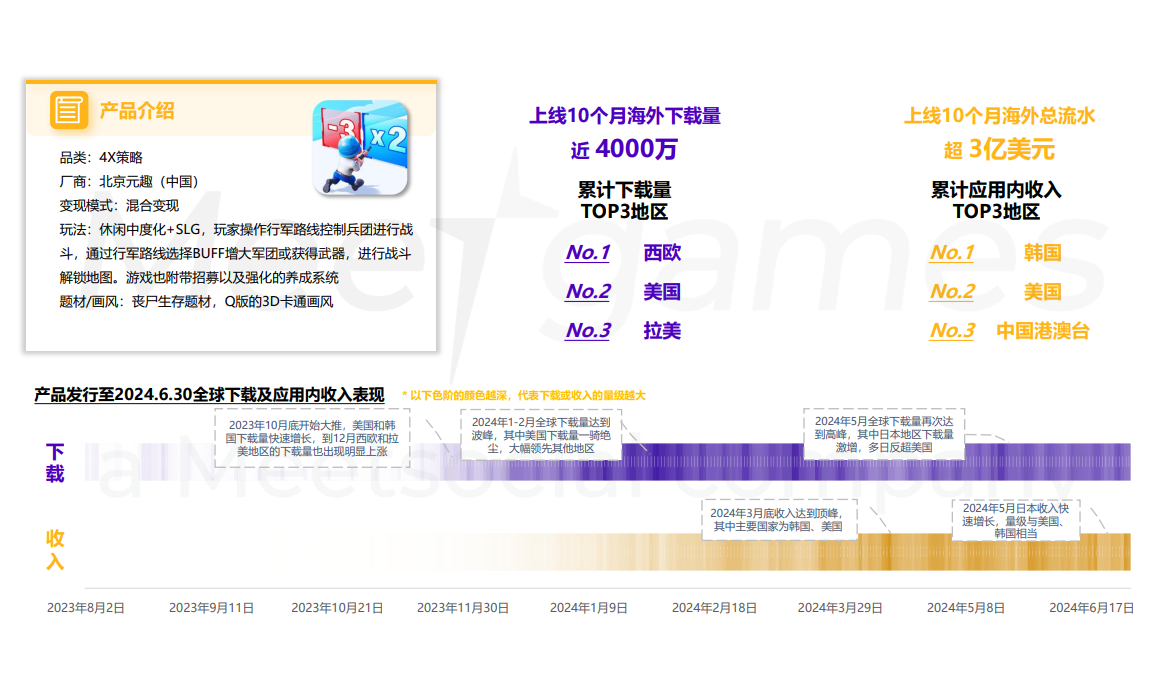Open the purple No.1 link beside 西欧
1157x688 pixels.
pos(588,253)
